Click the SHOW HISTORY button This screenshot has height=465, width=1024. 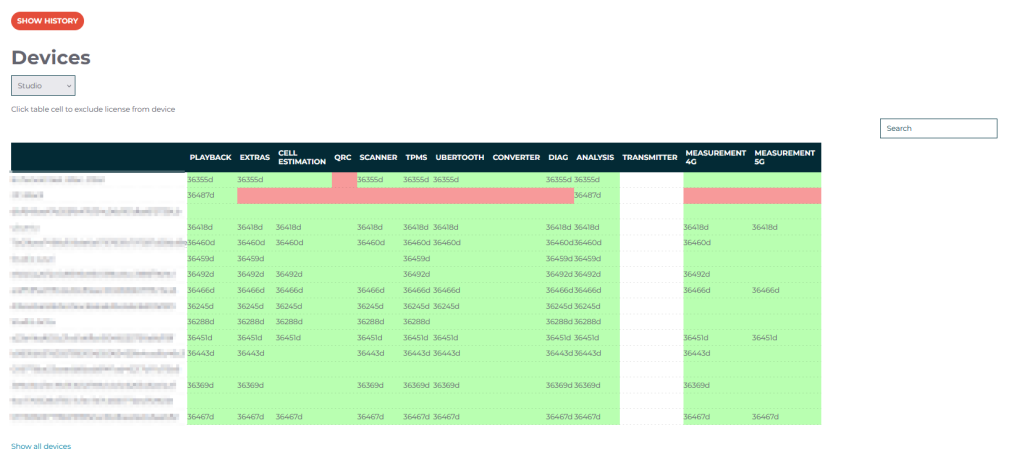click(47, 21)
